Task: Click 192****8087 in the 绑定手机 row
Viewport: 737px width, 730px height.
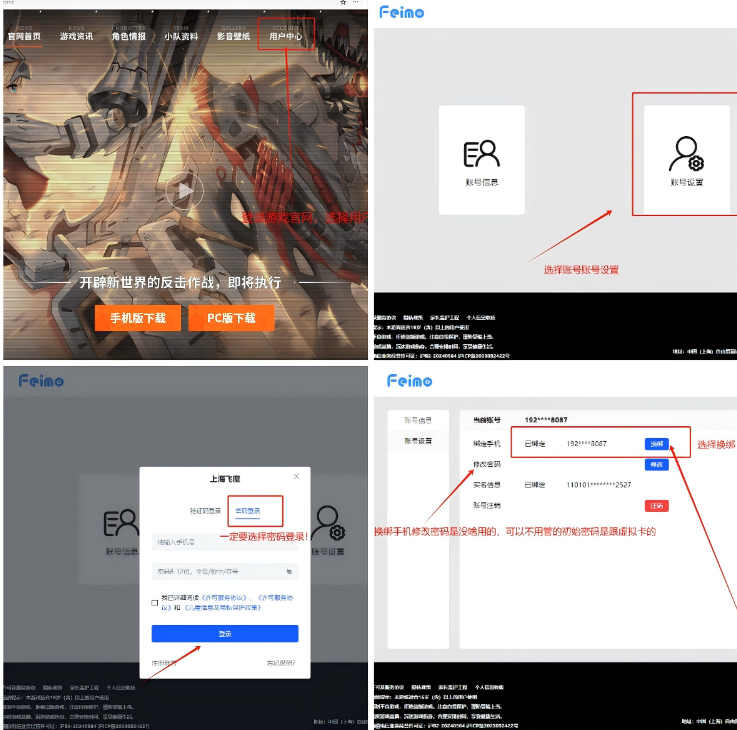Action: [x=587, y=443]
